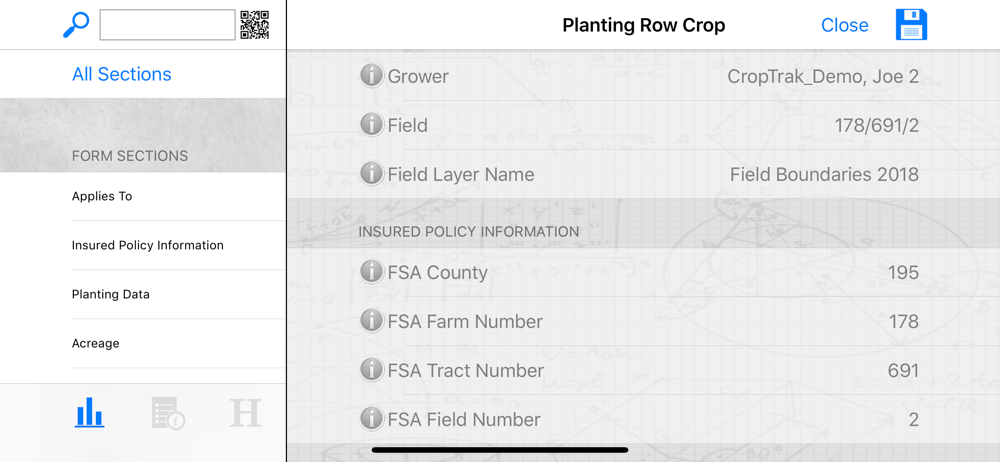The image size is (1000, 462).
Task: Tap the H history icon
Action: pos(245,412)
